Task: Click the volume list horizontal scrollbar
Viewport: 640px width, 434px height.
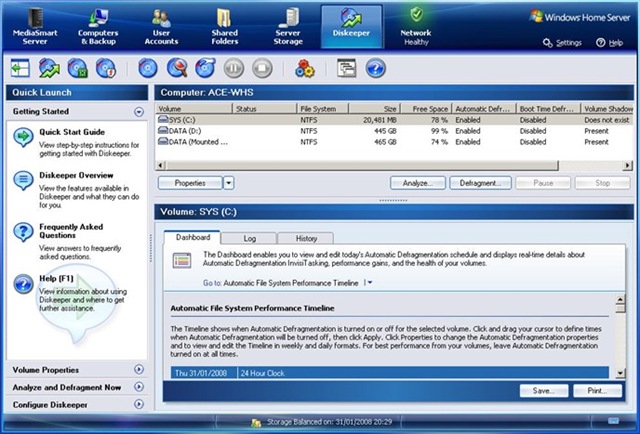Action: (x=394, y=165)
